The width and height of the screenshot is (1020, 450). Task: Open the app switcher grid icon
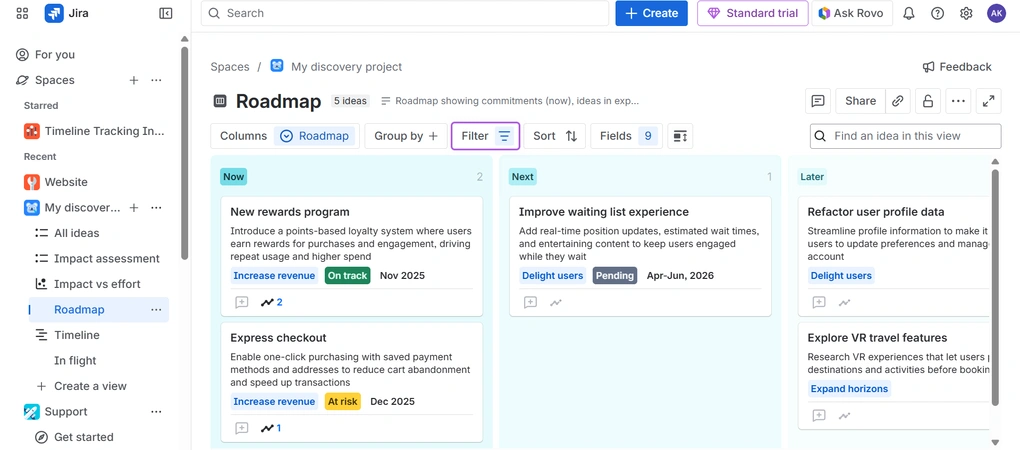click(22, 13)
